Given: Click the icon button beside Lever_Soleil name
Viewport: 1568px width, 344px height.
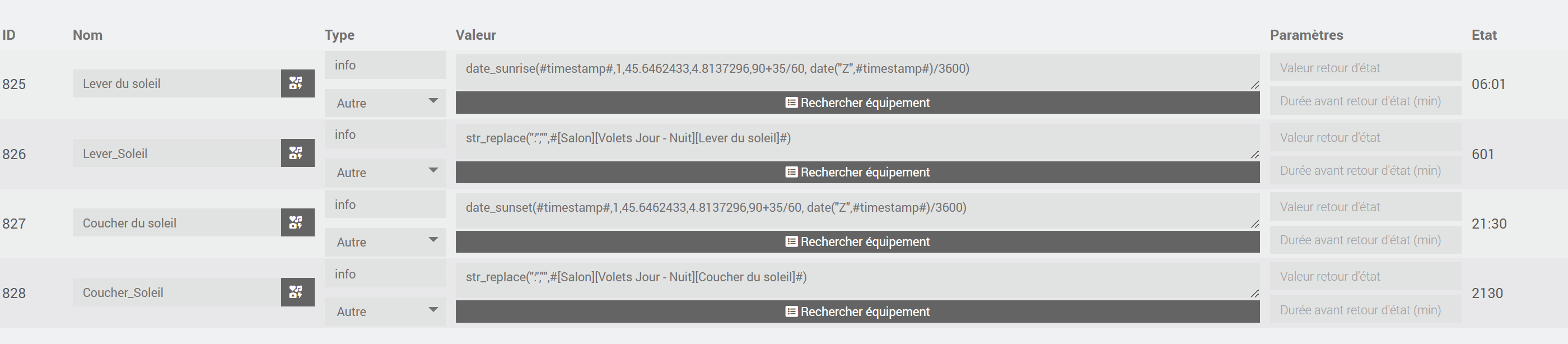Looking at the screenshot, I should pyautogui.click(x=297, y=153).
